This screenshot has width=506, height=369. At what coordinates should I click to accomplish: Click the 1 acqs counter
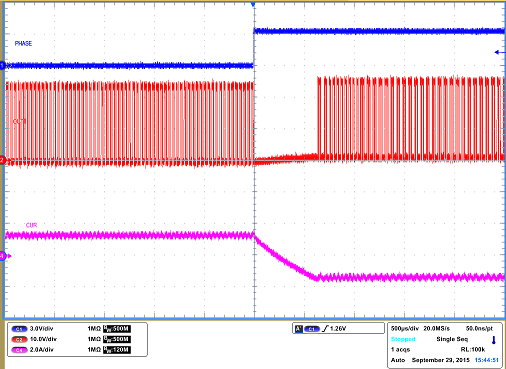tap(400, 350)
